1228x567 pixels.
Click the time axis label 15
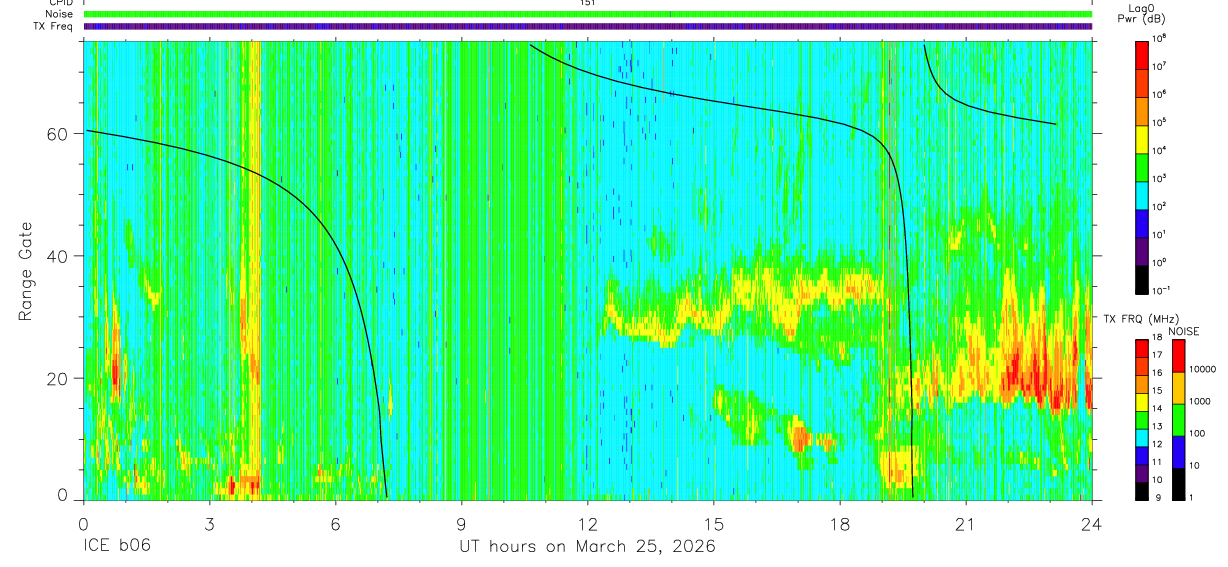tap(714, 523)
